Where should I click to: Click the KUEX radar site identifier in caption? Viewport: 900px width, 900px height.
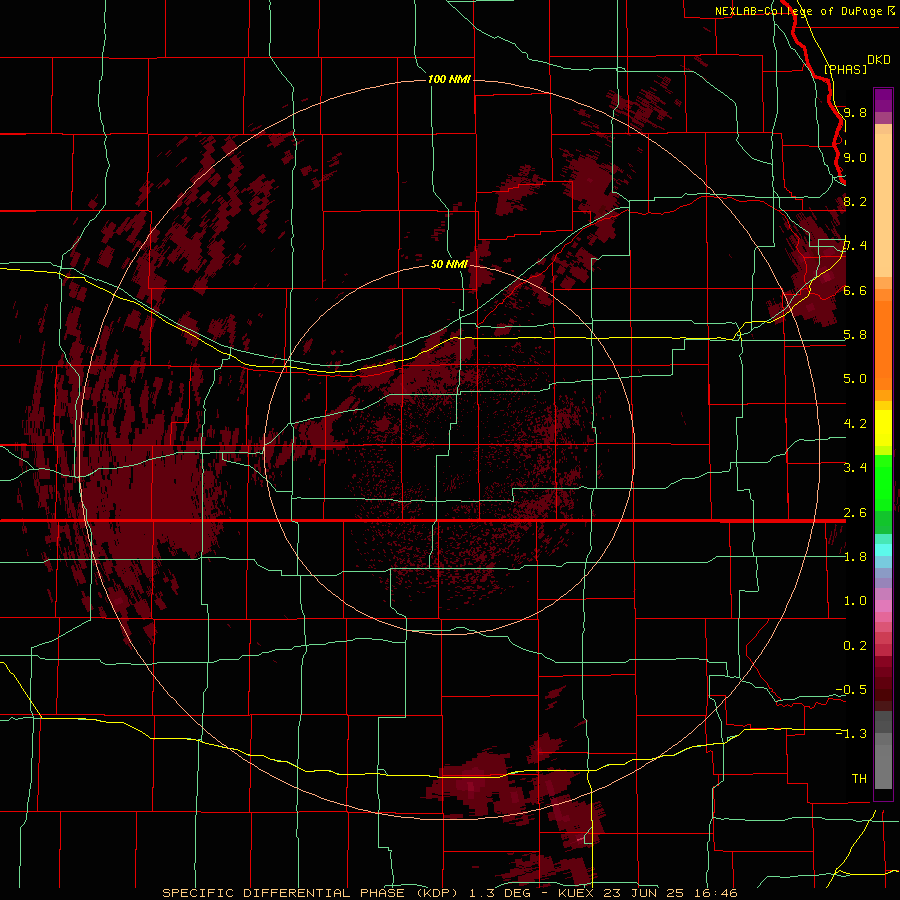(x=576, y=893)
